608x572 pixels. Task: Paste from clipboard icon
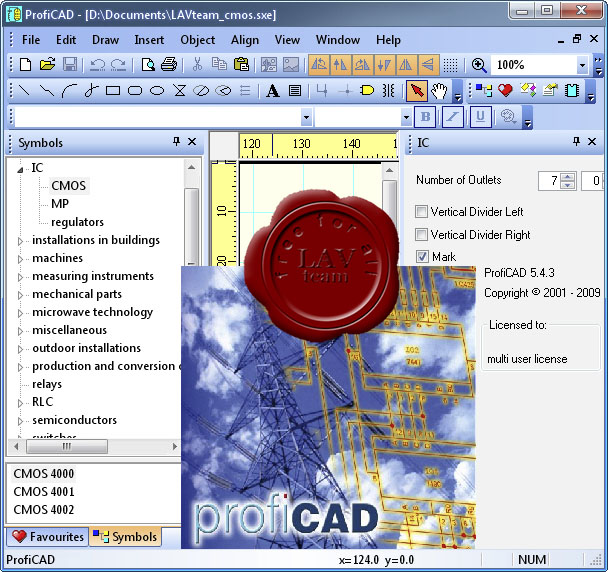pos(241,64)
